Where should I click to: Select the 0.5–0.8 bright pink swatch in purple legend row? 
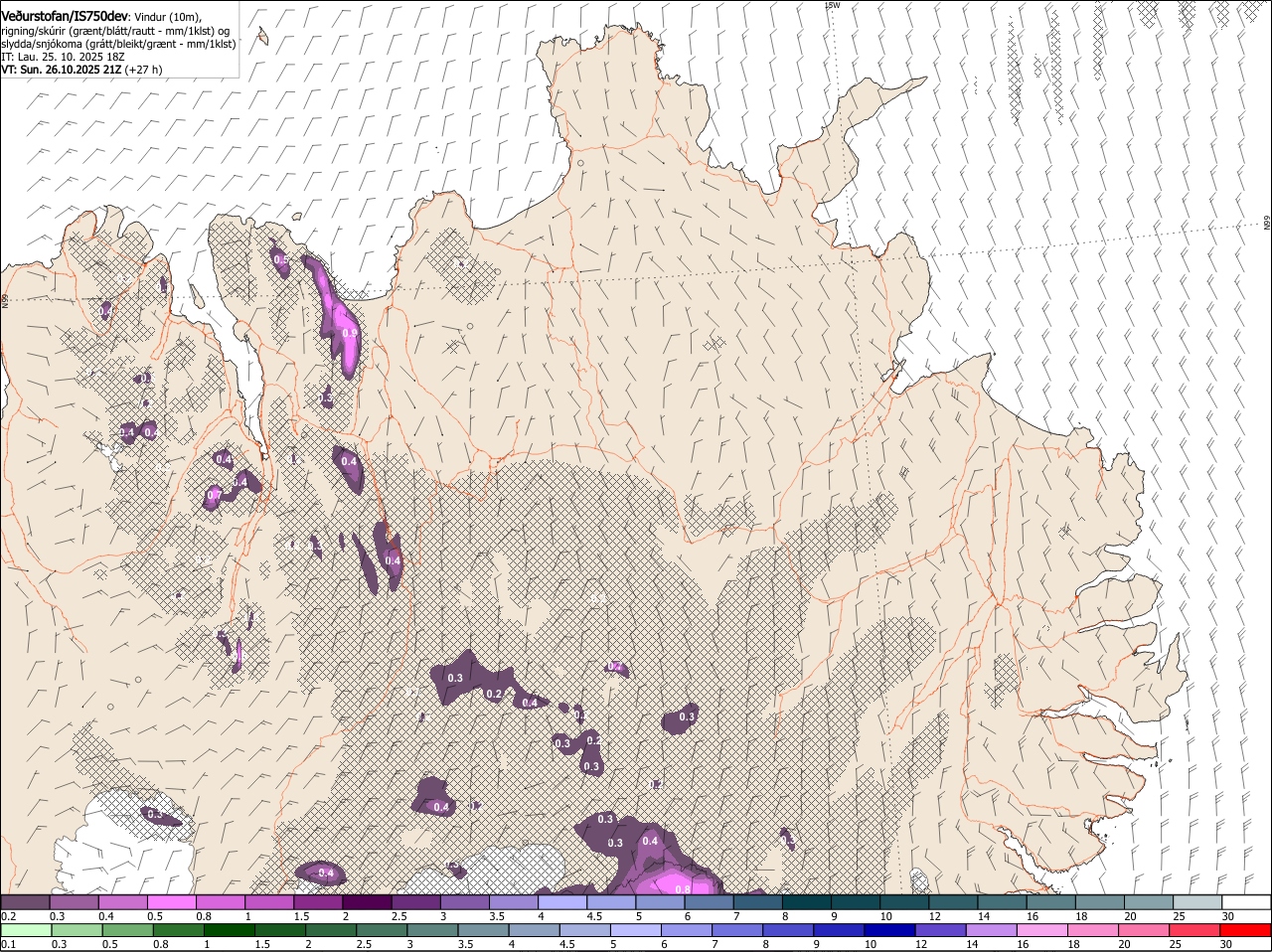171,902
